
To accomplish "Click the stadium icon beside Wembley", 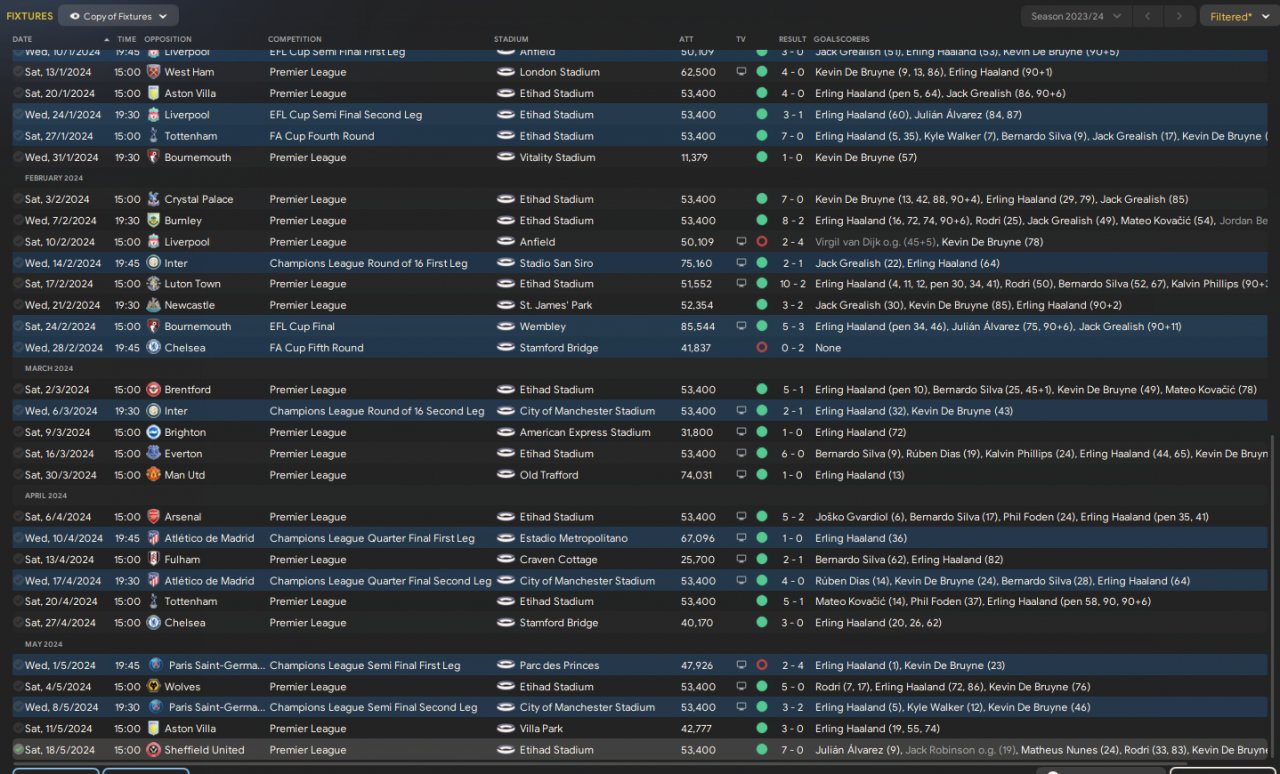I will tap(505, 326).
